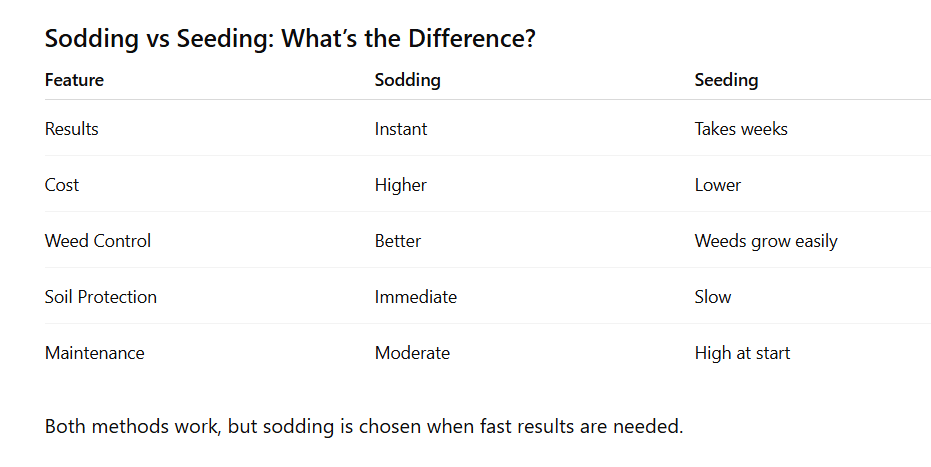Click the Both methods work summary sentence

pyautogui.click(x=364, y=427)
